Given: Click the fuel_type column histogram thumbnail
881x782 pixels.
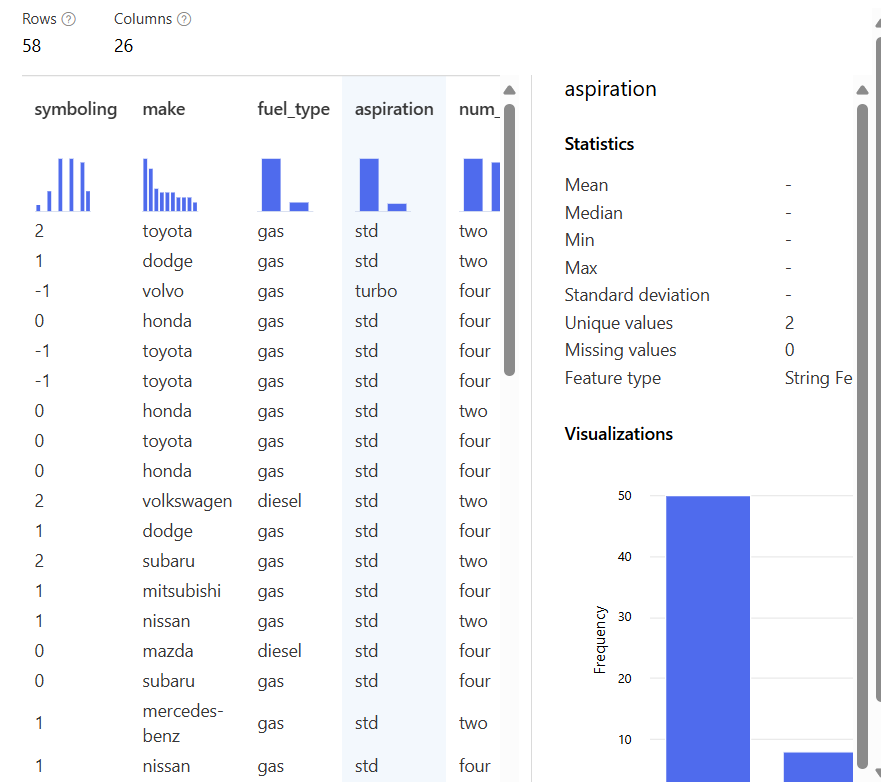Looking at the screenshot, I should (x=285, y=185).
